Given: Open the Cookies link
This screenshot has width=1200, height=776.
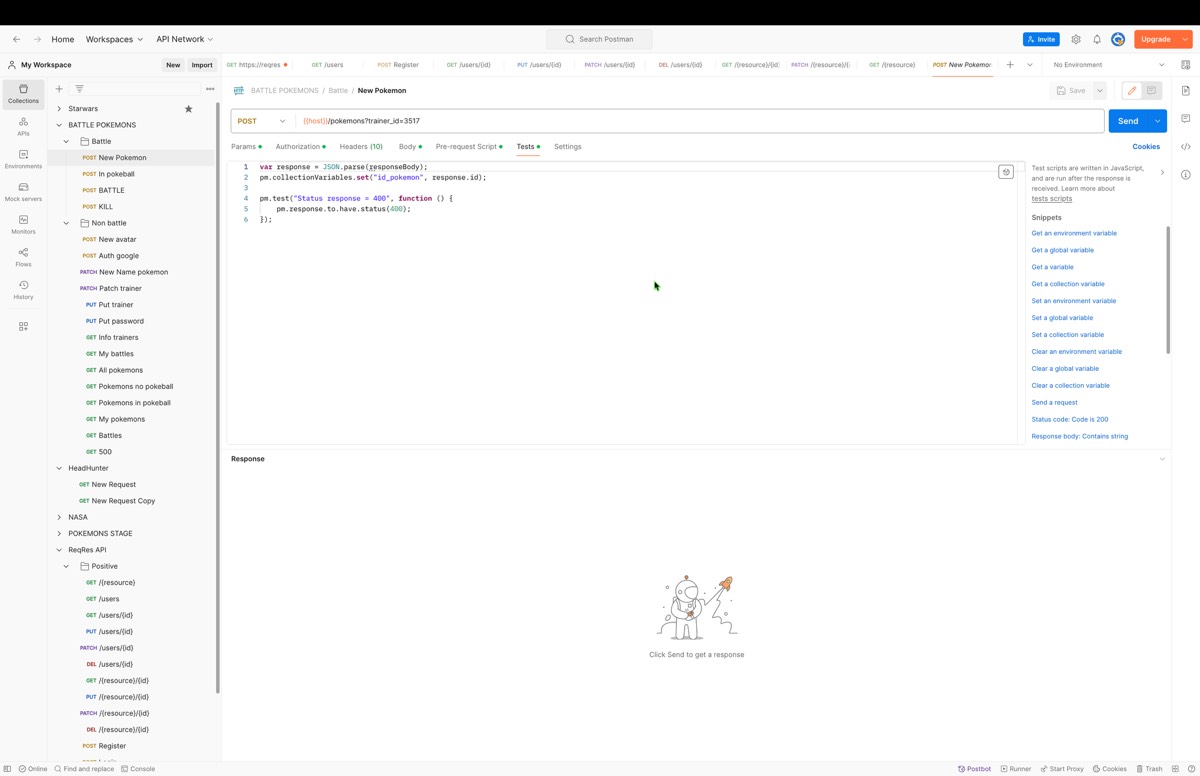Looking at the screenshot, I should click(x=1146, y=147).
